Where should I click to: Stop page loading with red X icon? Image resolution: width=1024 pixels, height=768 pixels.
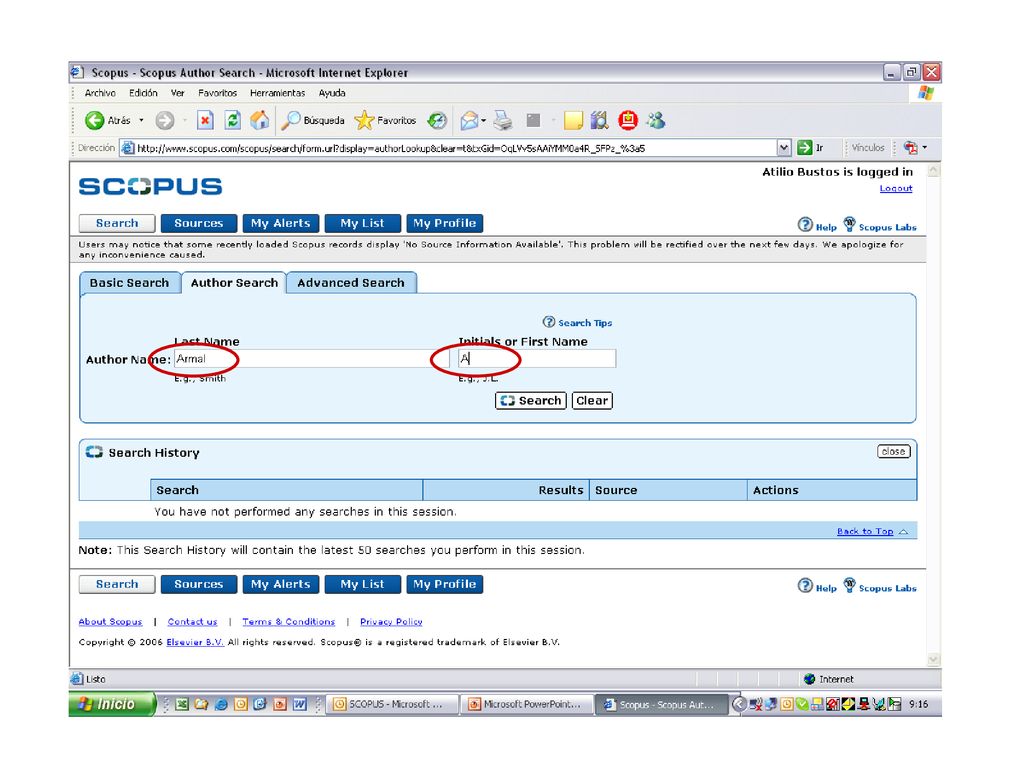click(x=205, y=120)
